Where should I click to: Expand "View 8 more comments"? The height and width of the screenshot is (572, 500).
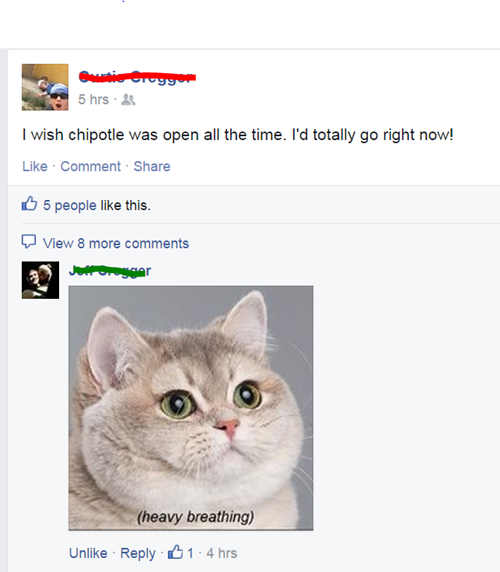coord(116,243)
